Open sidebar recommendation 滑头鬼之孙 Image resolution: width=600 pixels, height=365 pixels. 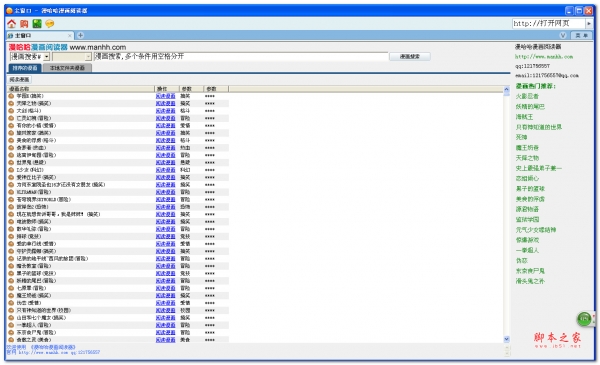pos(530,281)
